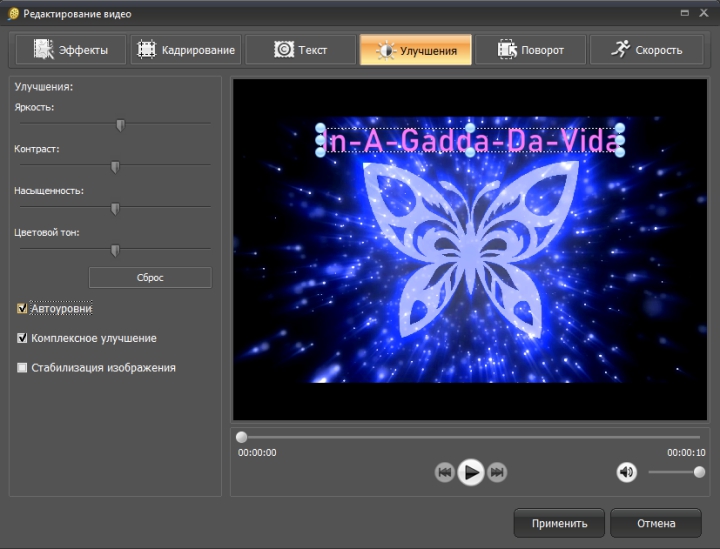The image size is (720, 549).
Task: Click the Сброс reset button
Action: (x=150, y=277)
